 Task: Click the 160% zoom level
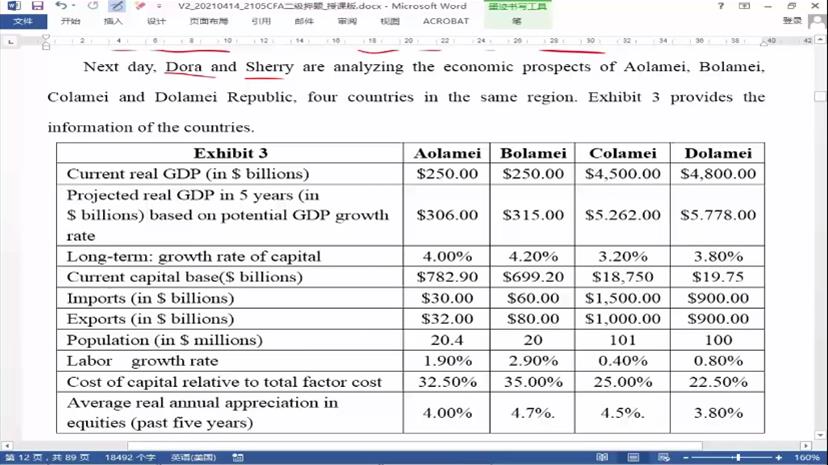[806, 457]
